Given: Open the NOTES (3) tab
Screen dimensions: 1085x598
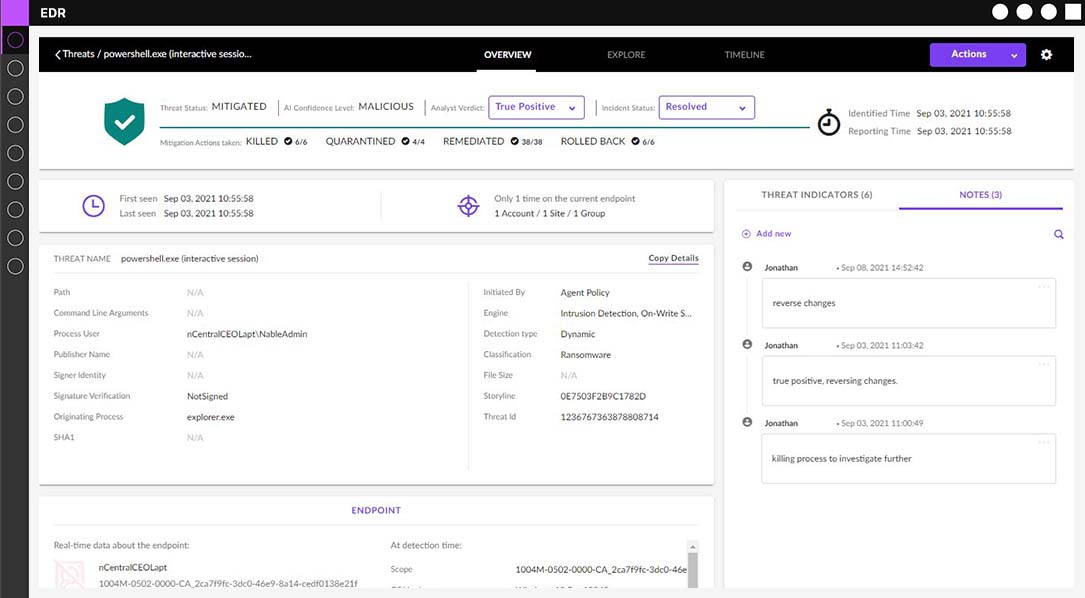Looking at the screenshot, I should [981, 195].
